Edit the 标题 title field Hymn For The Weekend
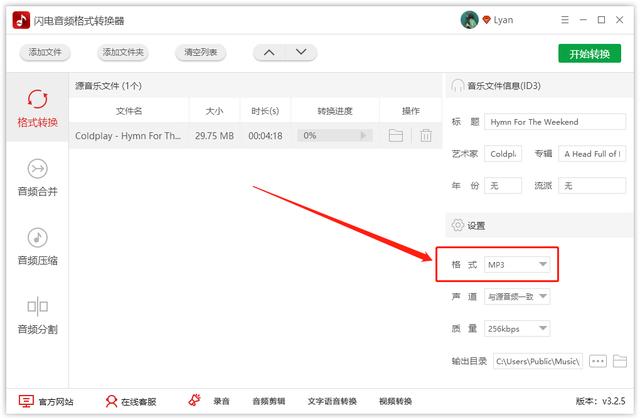The height and width of the screenshot is (420, 640). tap(555, 122)
